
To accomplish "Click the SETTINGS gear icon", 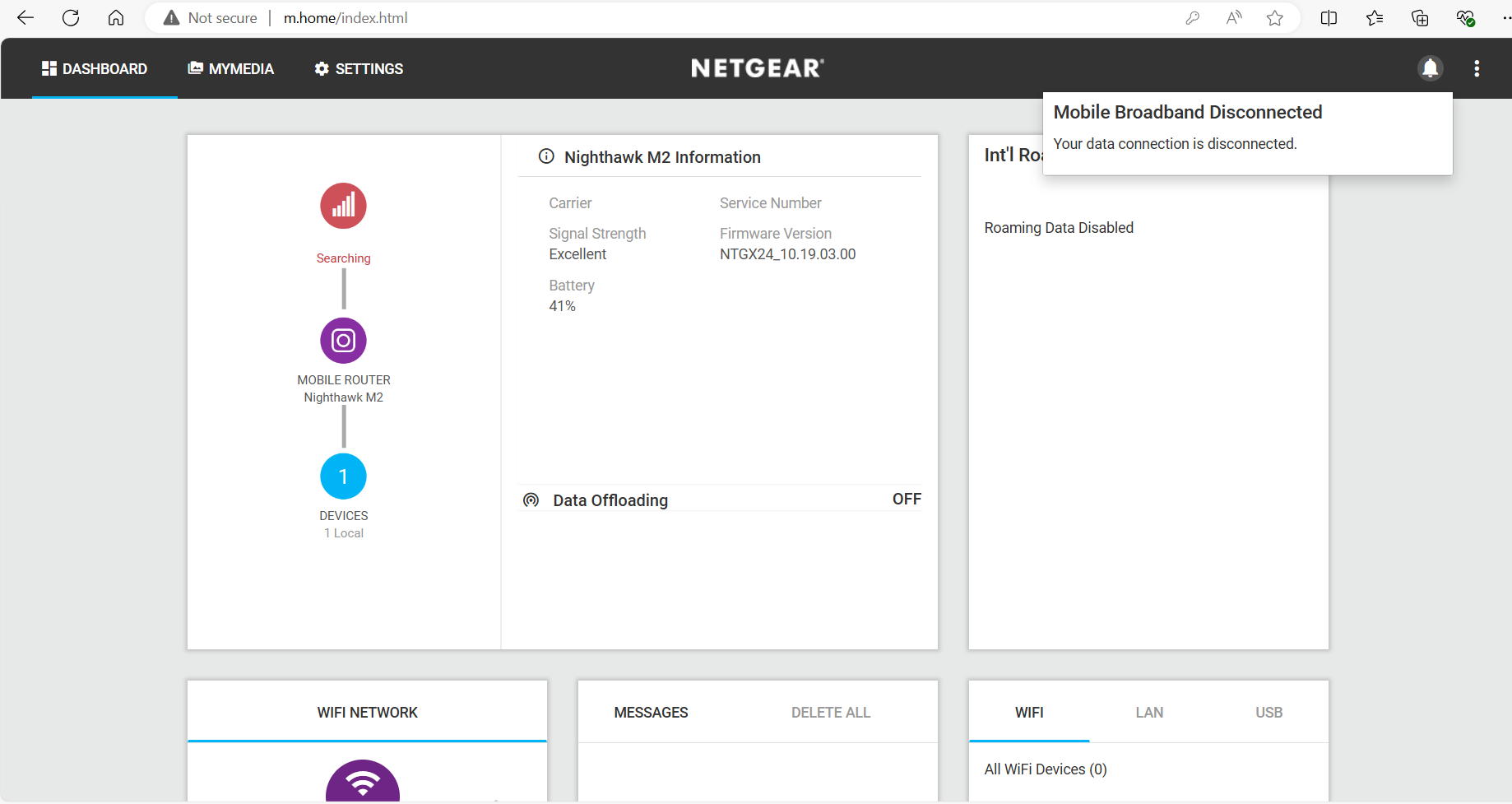I will click(x=322, y=68).
